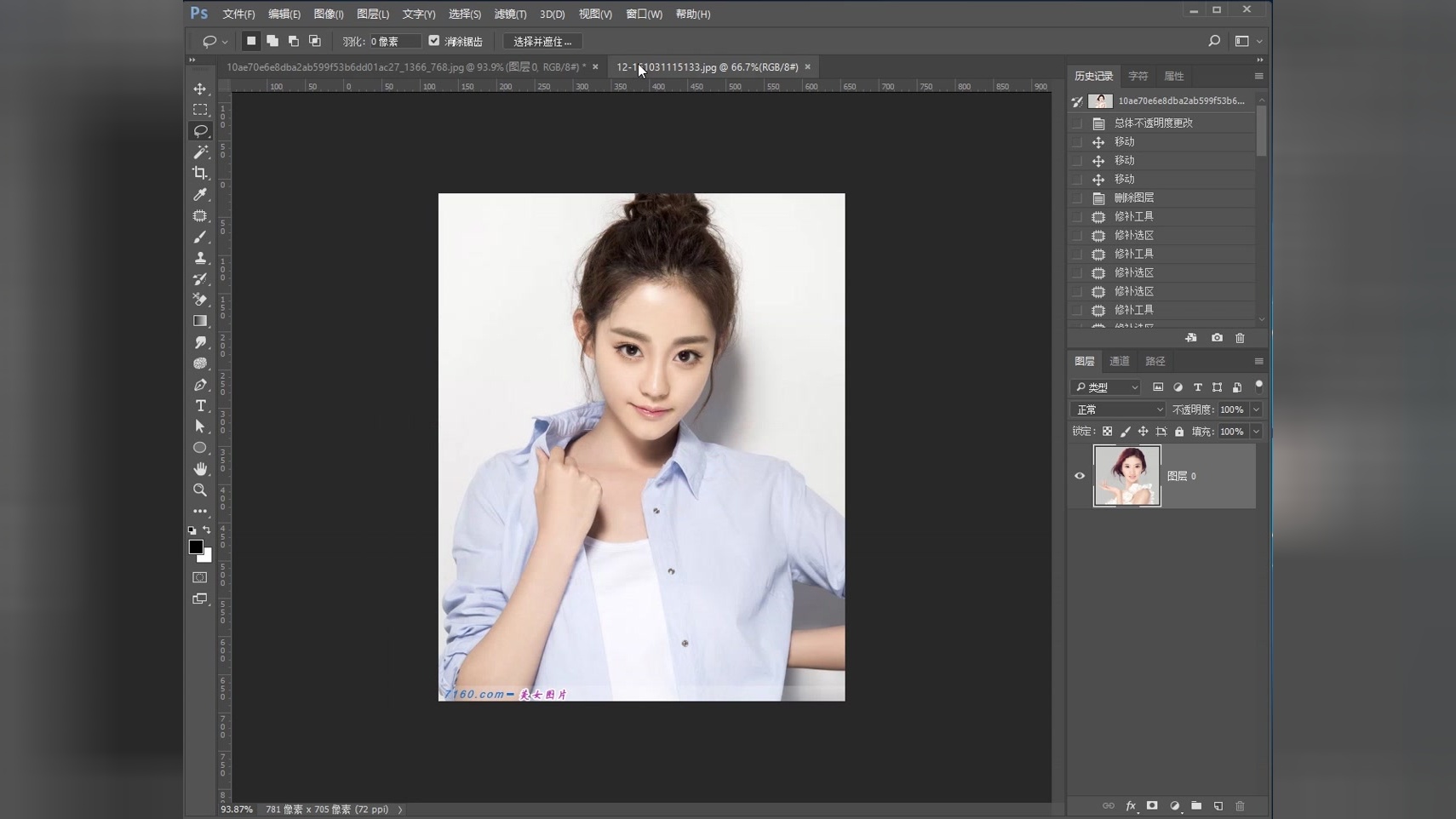Select the Smudge tool
Viewport: 1456px width, 819px height.
(200, 342)
